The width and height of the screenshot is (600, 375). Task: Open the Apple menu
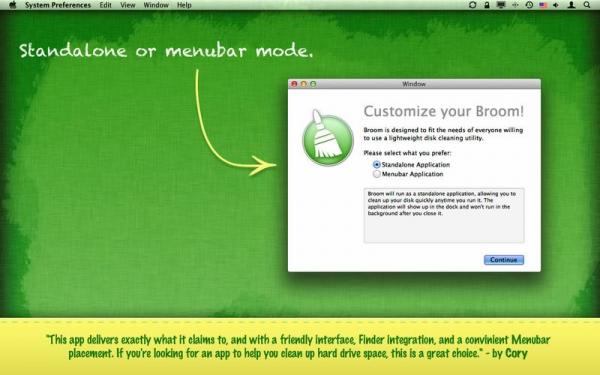12,5
